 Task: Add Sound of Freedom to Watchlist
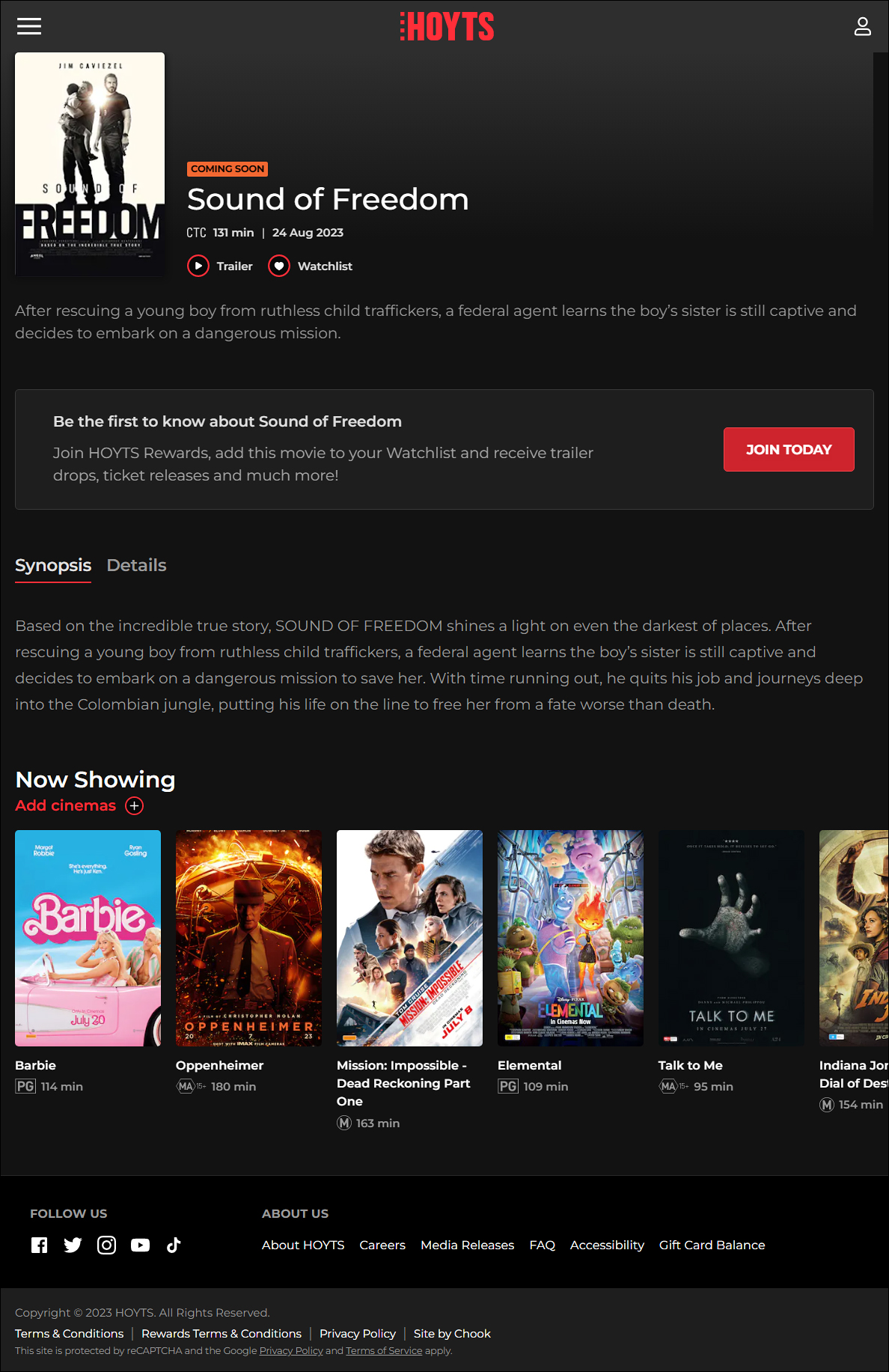[311, 266]
